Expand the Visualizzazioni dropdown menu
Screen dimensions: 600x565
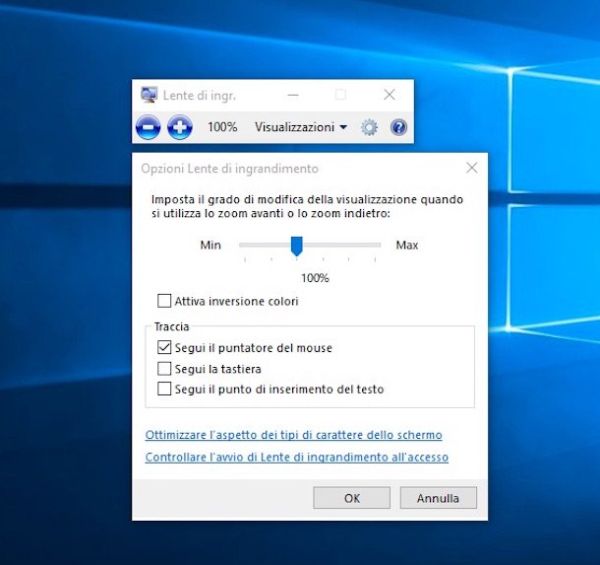[x=301, y=128]
